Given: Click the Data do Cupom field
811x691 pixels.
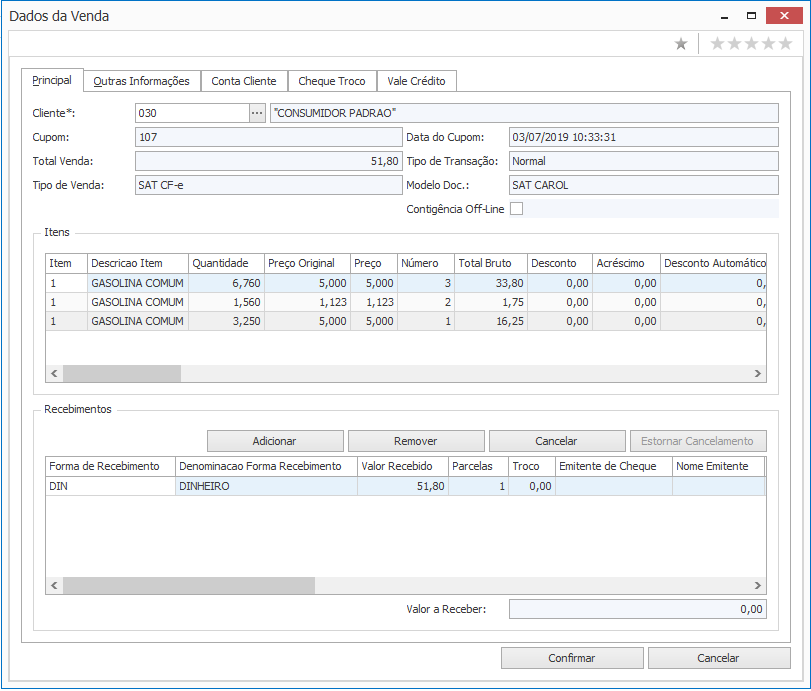Looking at the screenshot, I should pos(643,137).
